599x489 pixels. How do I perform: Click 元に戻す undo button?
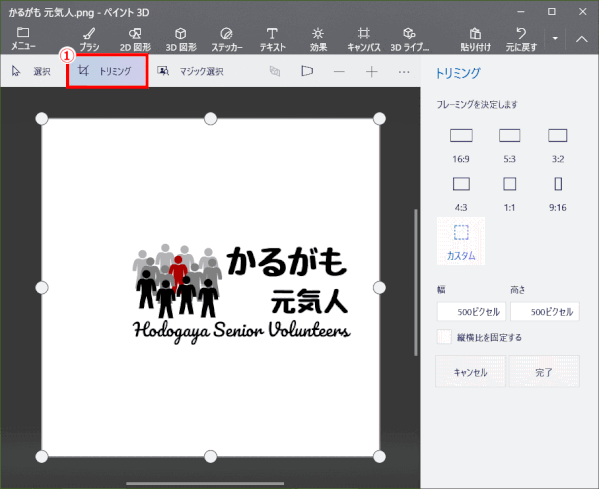pyautogui.click(x=521, y=39)
